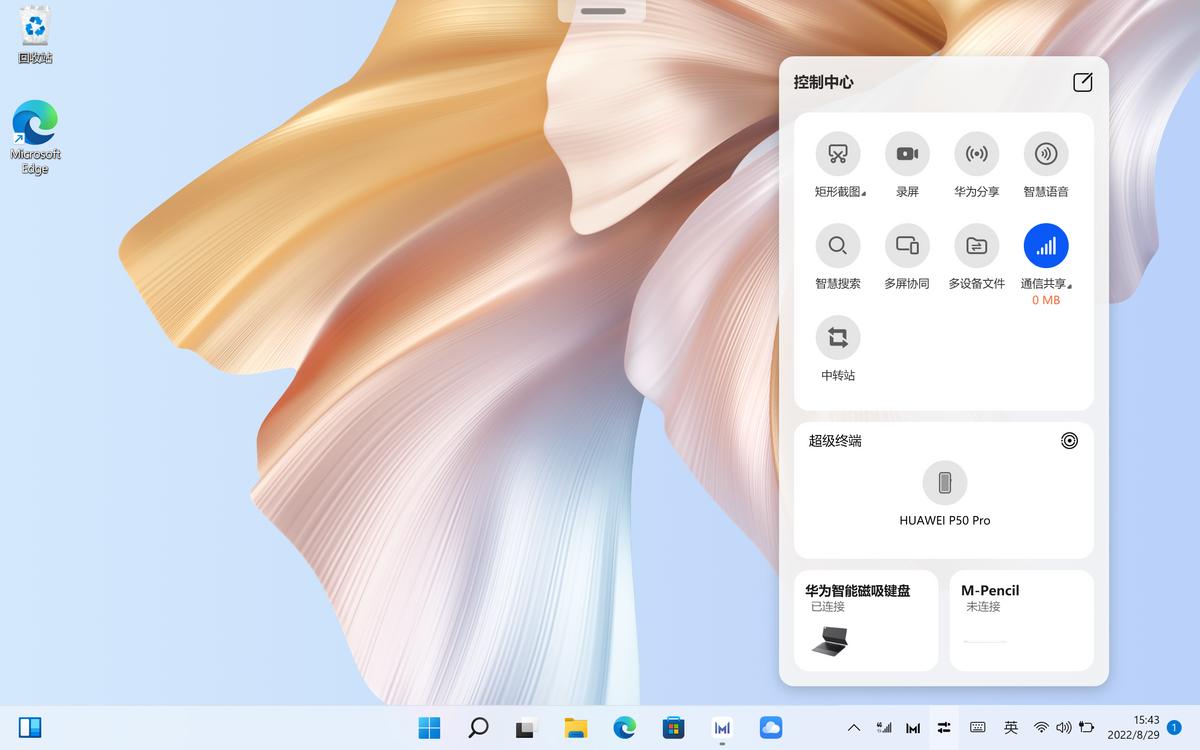This screenshot has width=1200, height=750.
Task: Expand hidden system tray icons
Action: (x=855, y=728)
